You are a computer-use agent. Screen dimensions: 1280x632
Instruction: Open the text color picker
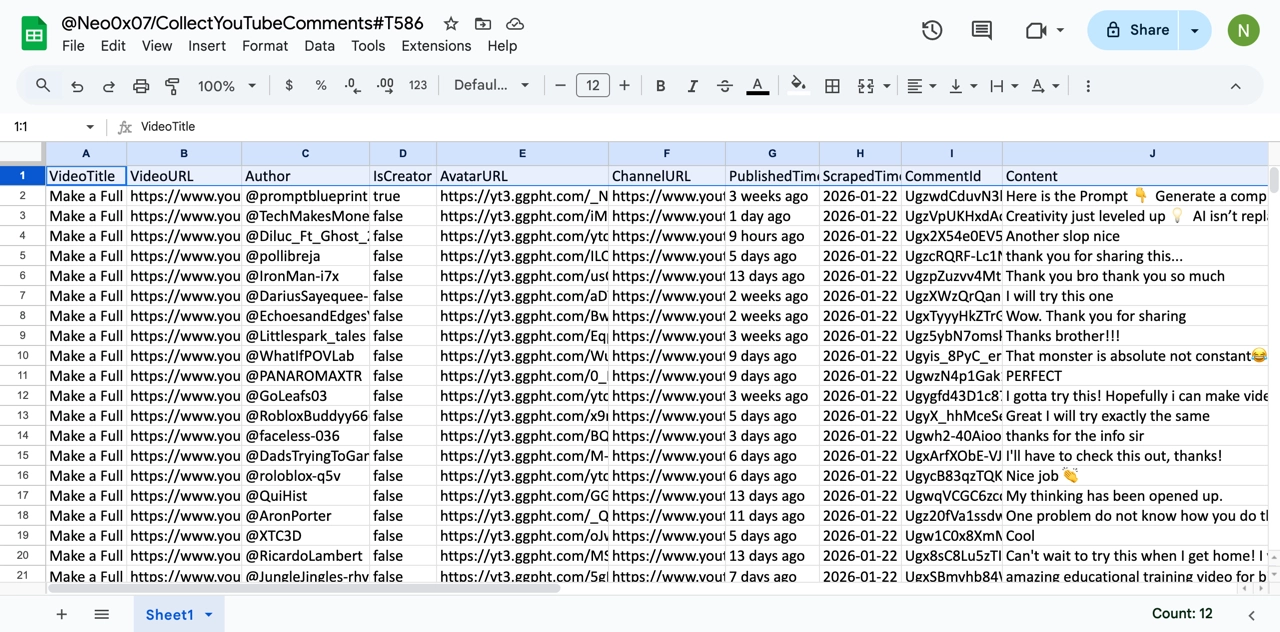coord(757,85)
